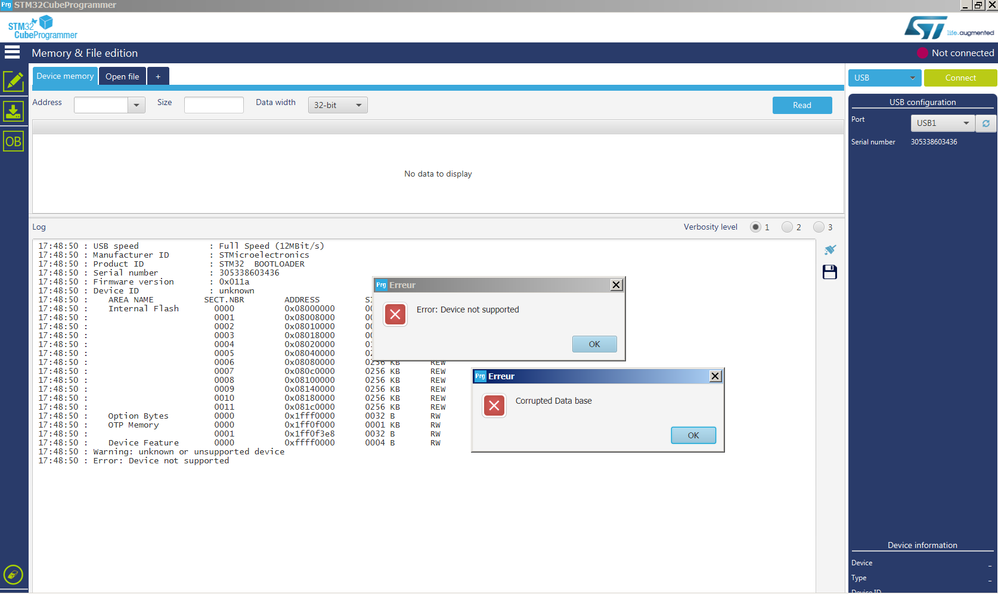Click log address 0x1fff0000
Viewport: 998px width, 594px height.
pos(309,416)
